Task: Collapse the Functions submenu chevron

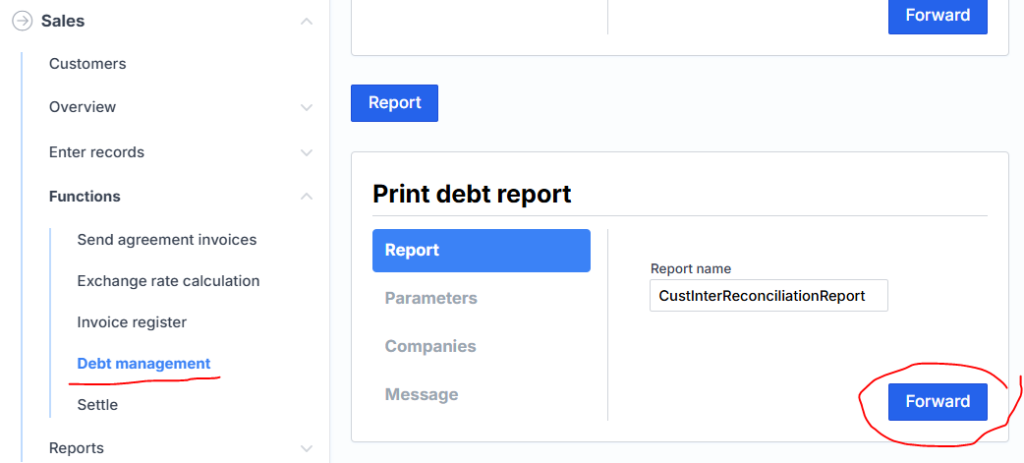Action: click(x=307, y=197)
